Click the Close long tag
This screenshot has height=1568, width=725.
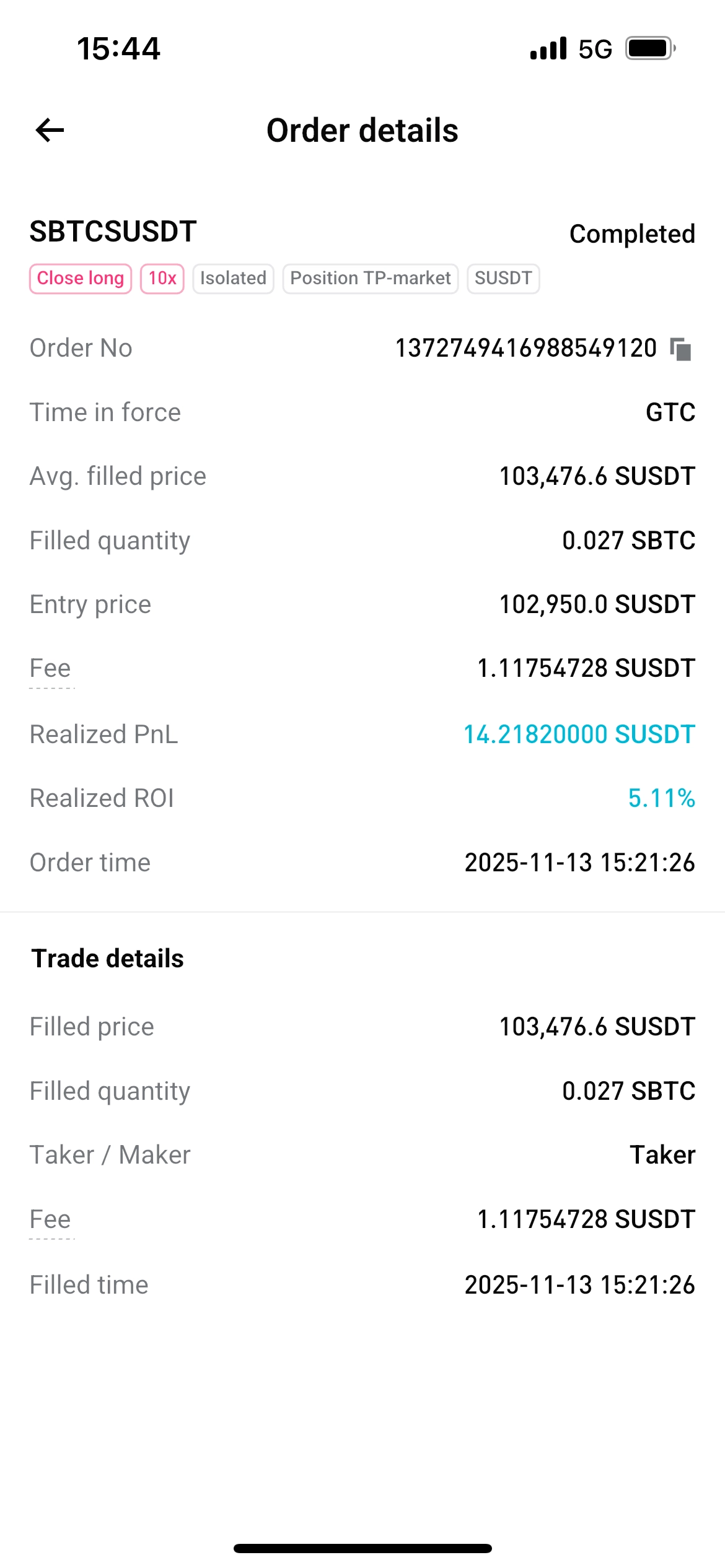[x=81, y=279]
